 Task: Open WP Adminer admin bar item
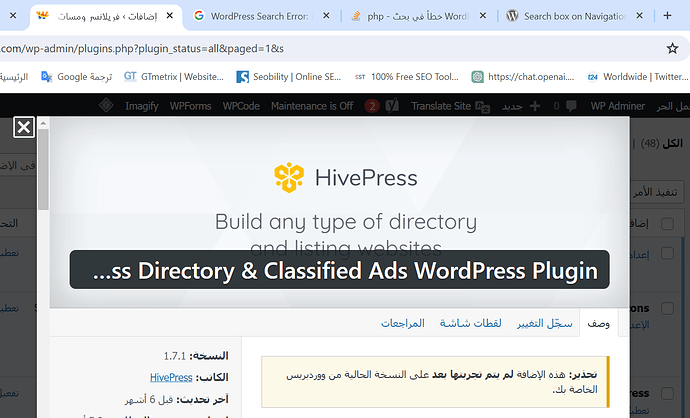(617, 106)
